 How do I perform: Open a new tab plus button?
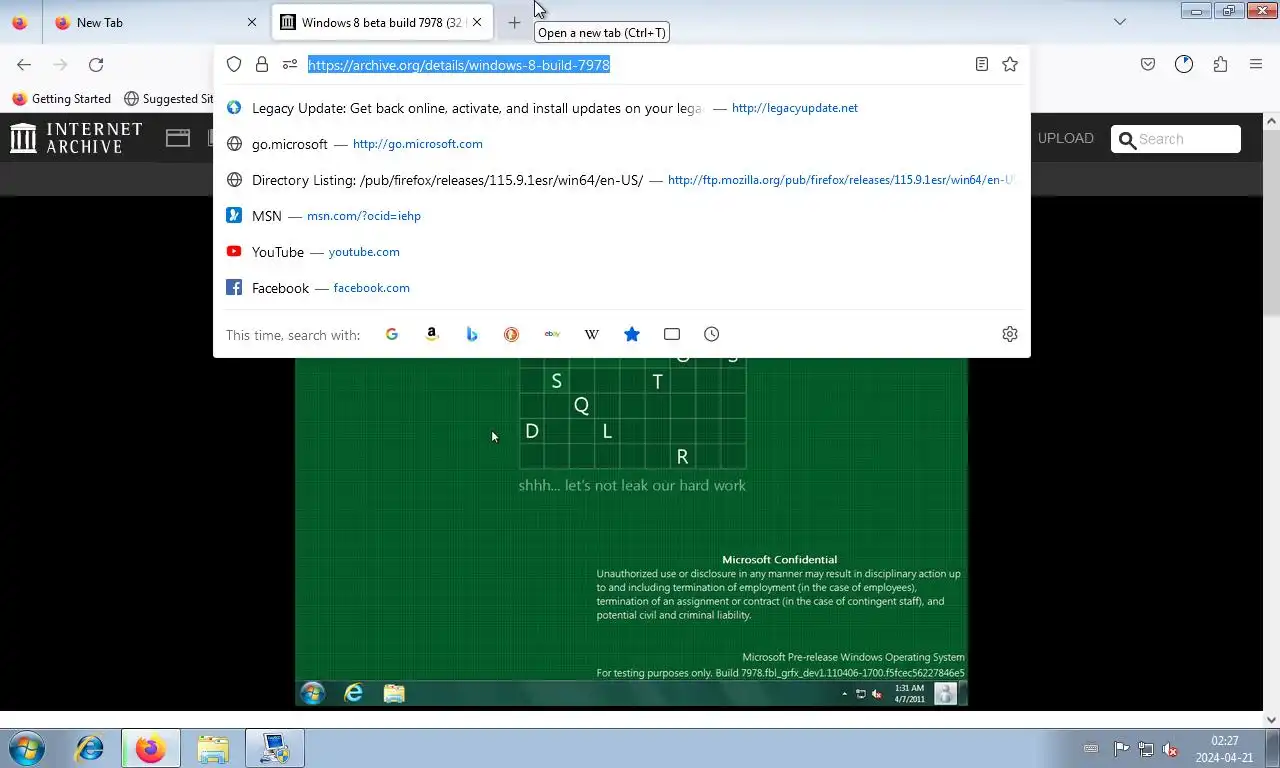[514, 22]
